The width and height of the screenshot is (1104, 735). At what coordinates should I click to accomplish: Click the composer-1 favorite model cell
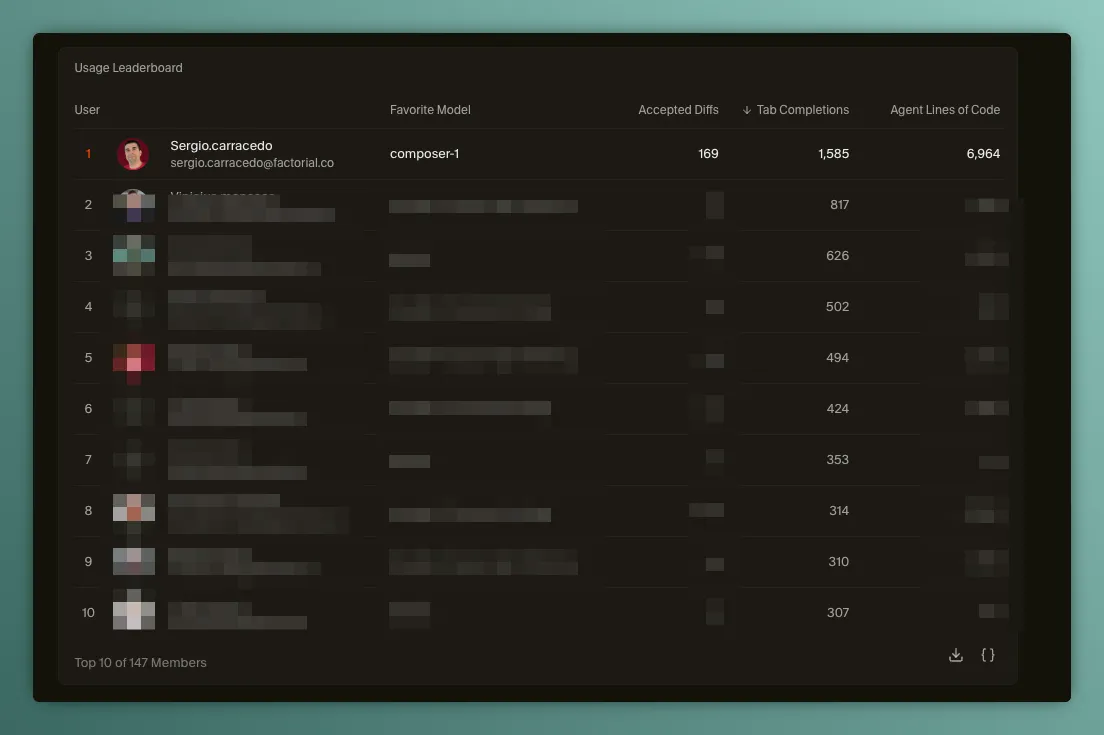(x=424, y=154)
